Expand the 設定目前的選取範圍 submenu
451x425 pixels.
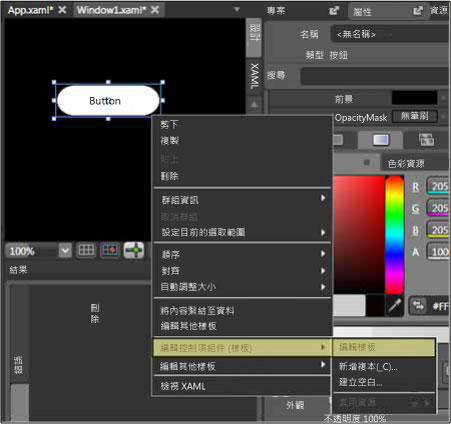tap(242, 232)
